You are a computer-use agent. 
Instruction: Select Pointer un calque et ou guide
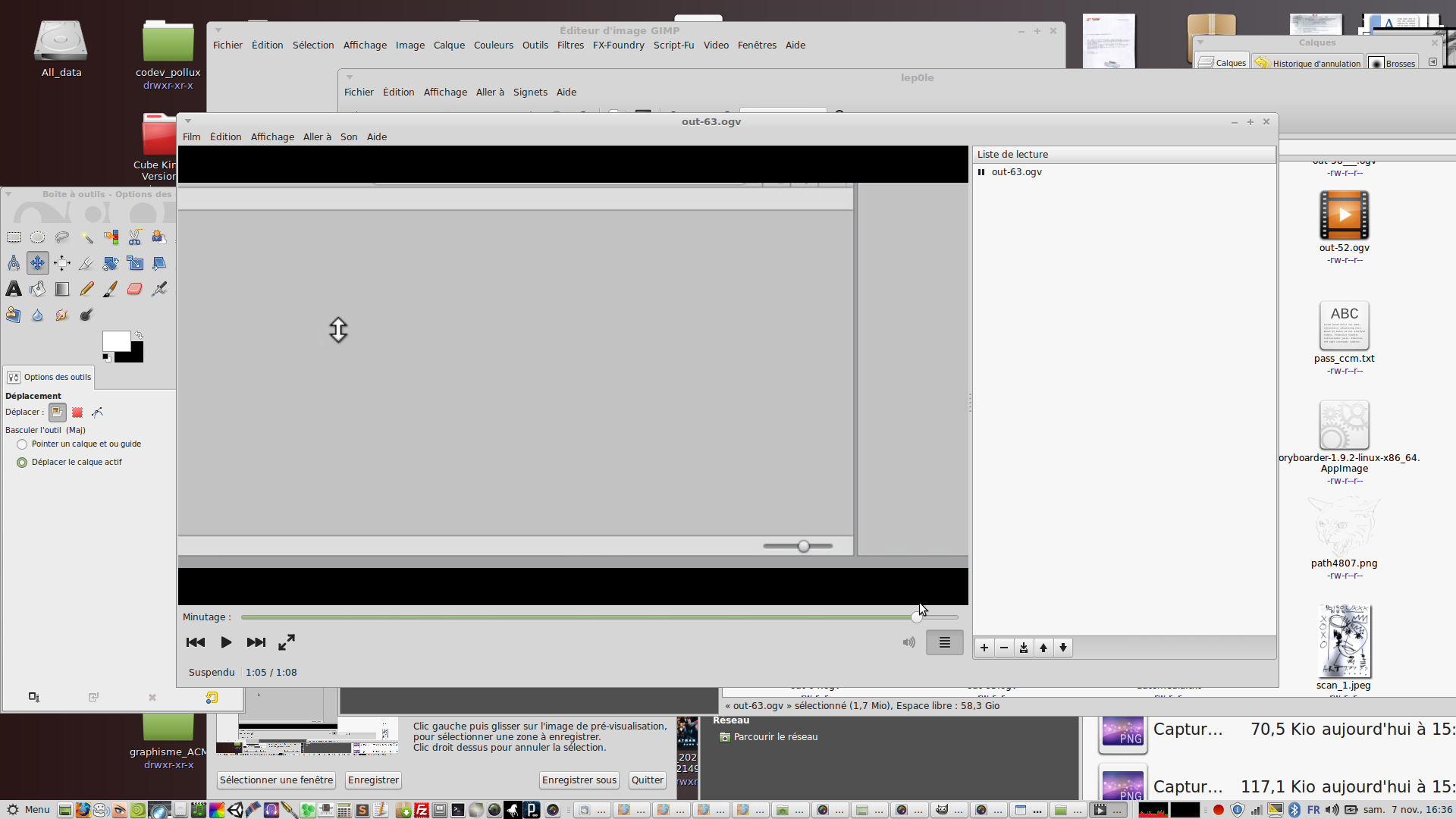(x=22, y=444)
